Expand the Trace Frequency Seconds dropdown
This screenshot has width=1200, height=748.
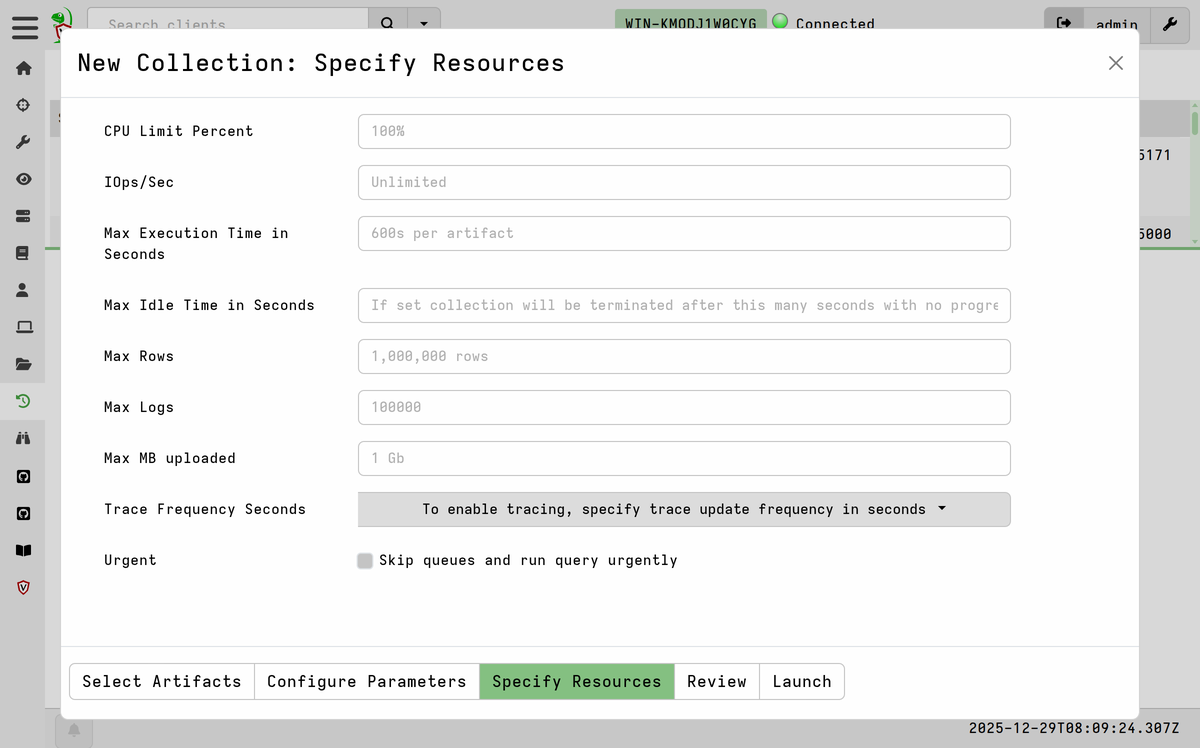[684, 509]
